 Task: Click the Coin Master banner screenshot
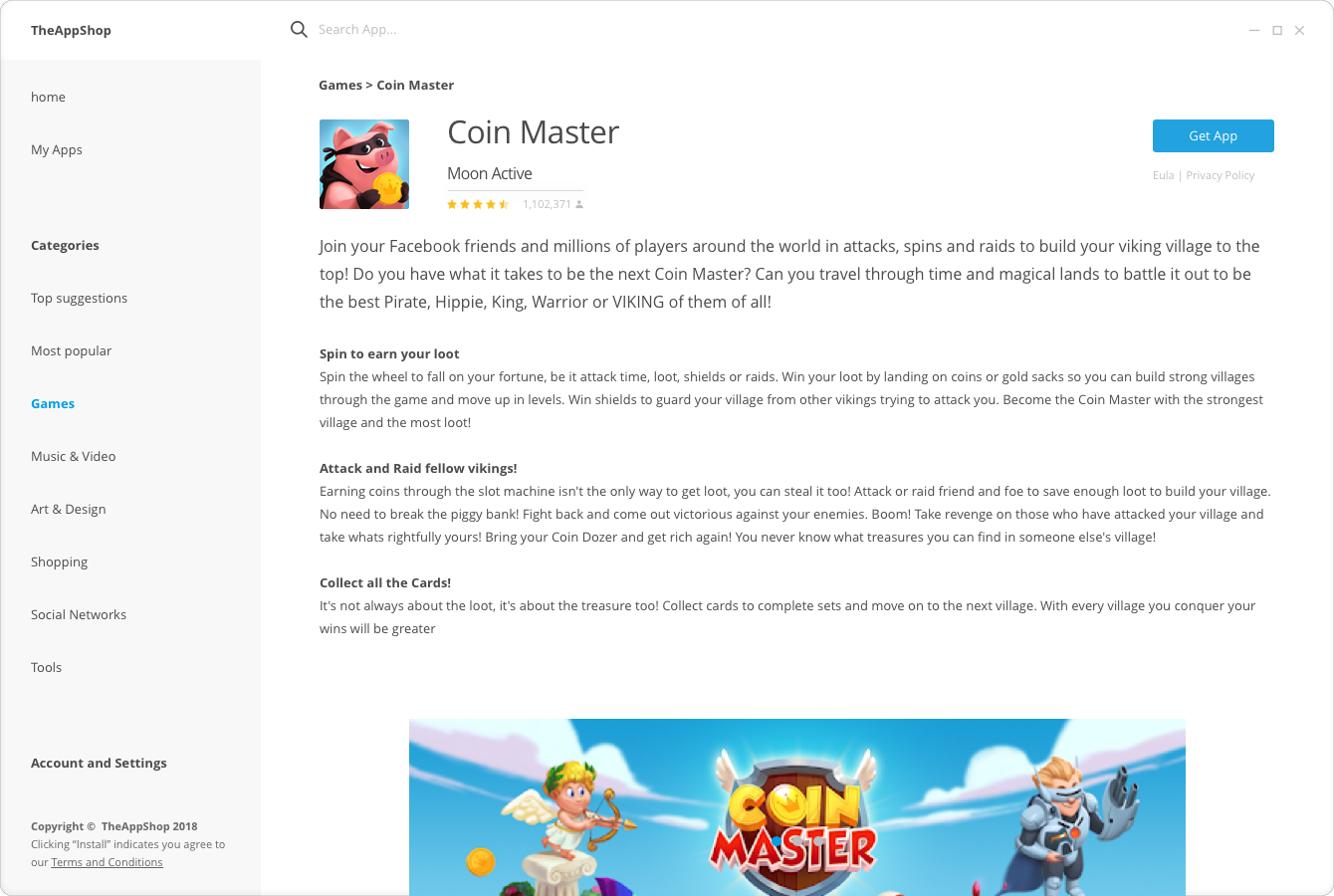797,806
